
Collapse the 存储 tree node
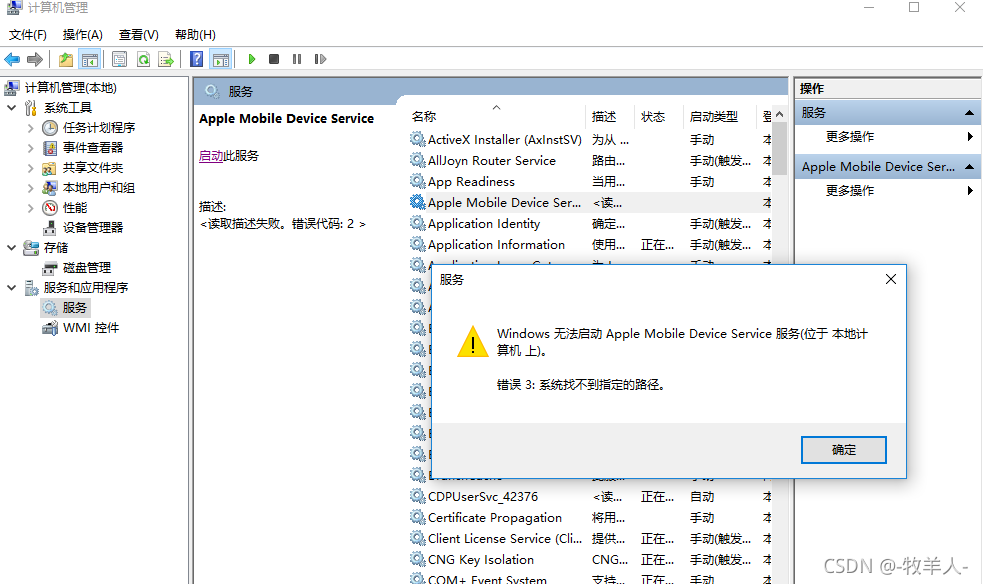pos(11,248)
